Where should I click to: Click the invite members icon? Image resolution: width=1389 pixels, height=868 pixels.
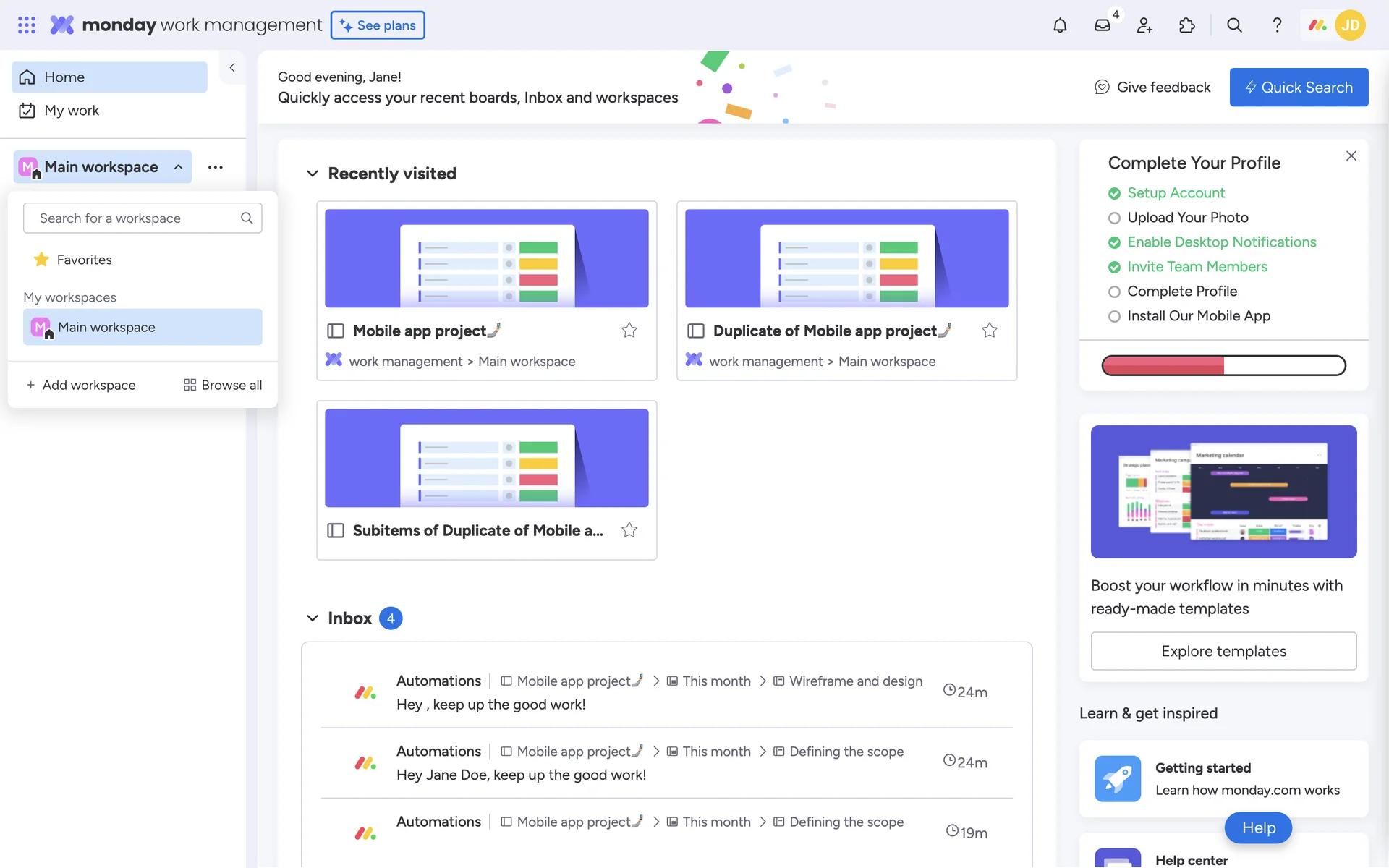(x=1144, y=25)
